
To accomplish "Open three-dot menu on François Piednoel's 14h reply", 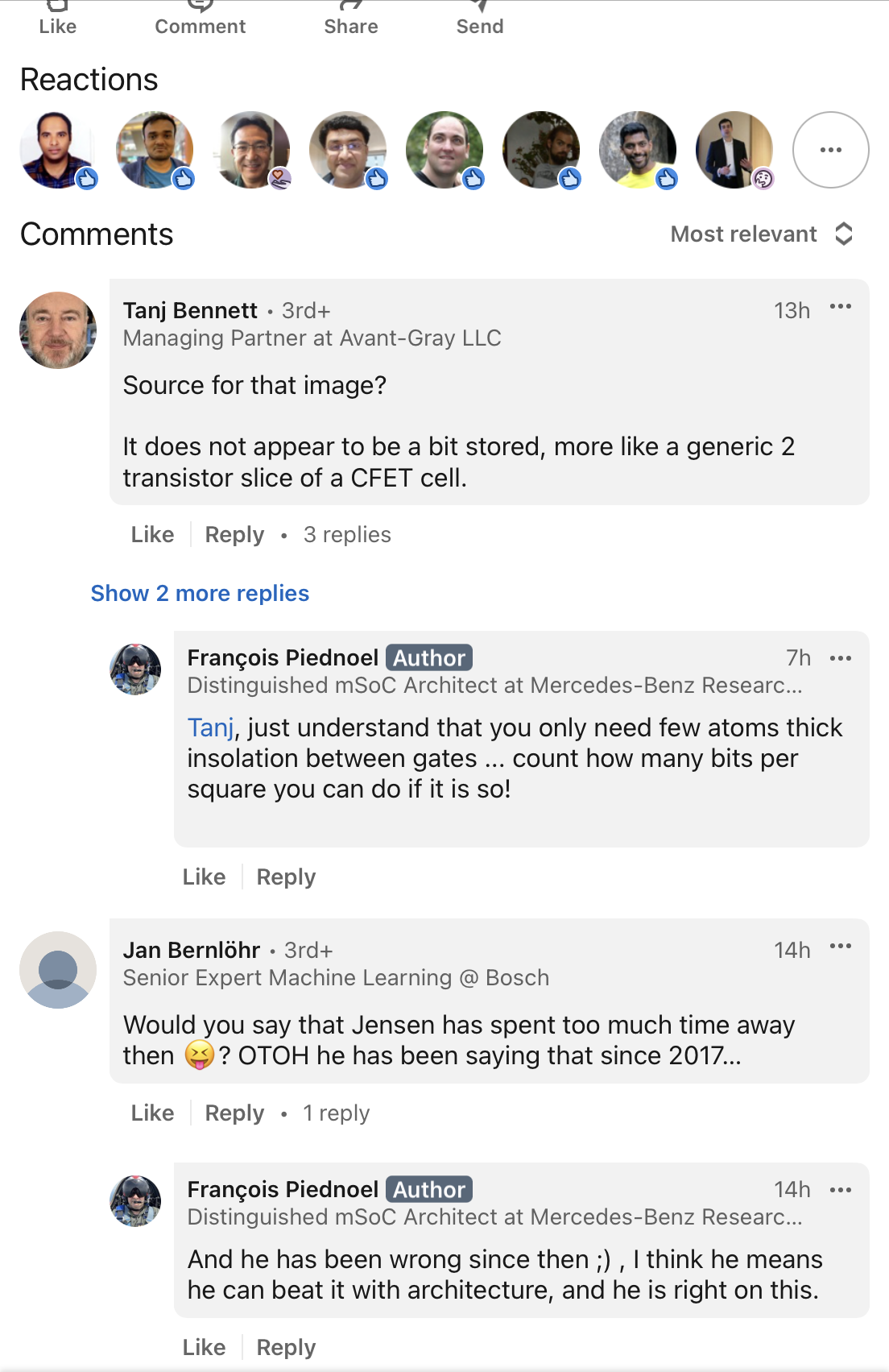I will click(840, 1190).
